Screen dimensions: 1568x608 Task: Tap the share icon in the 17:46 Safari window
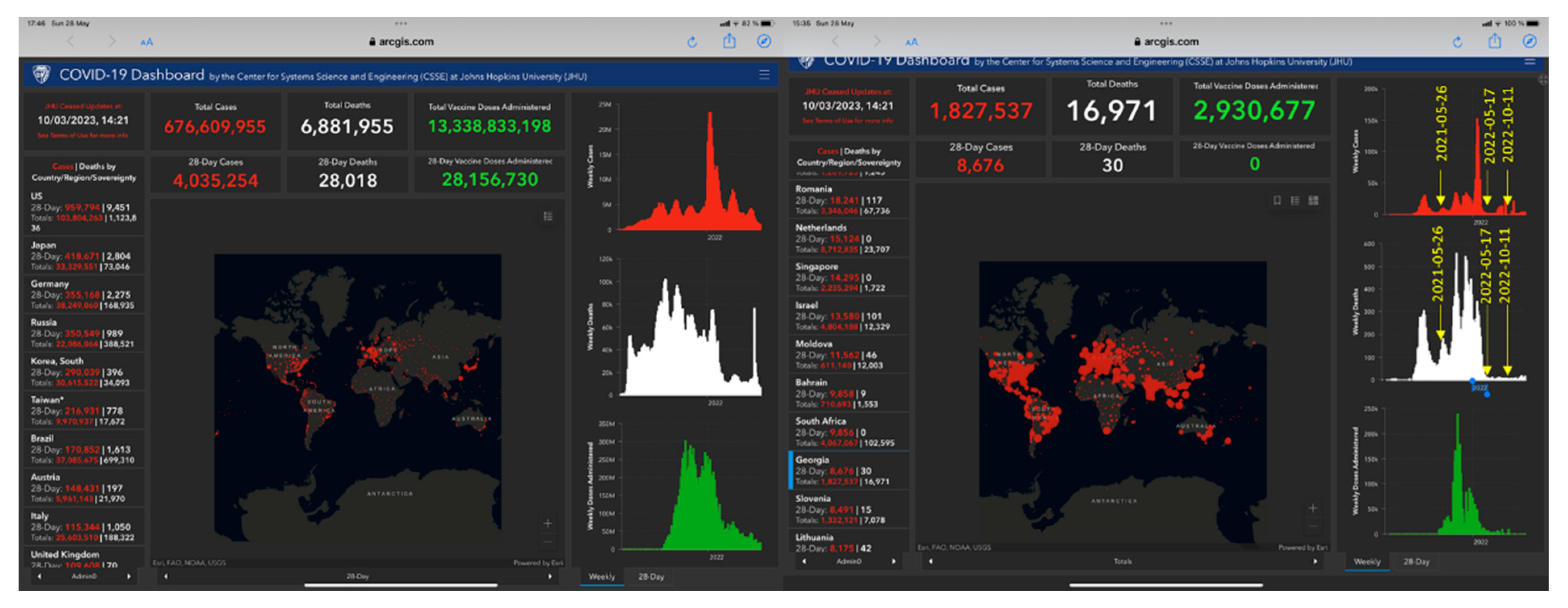729,42
